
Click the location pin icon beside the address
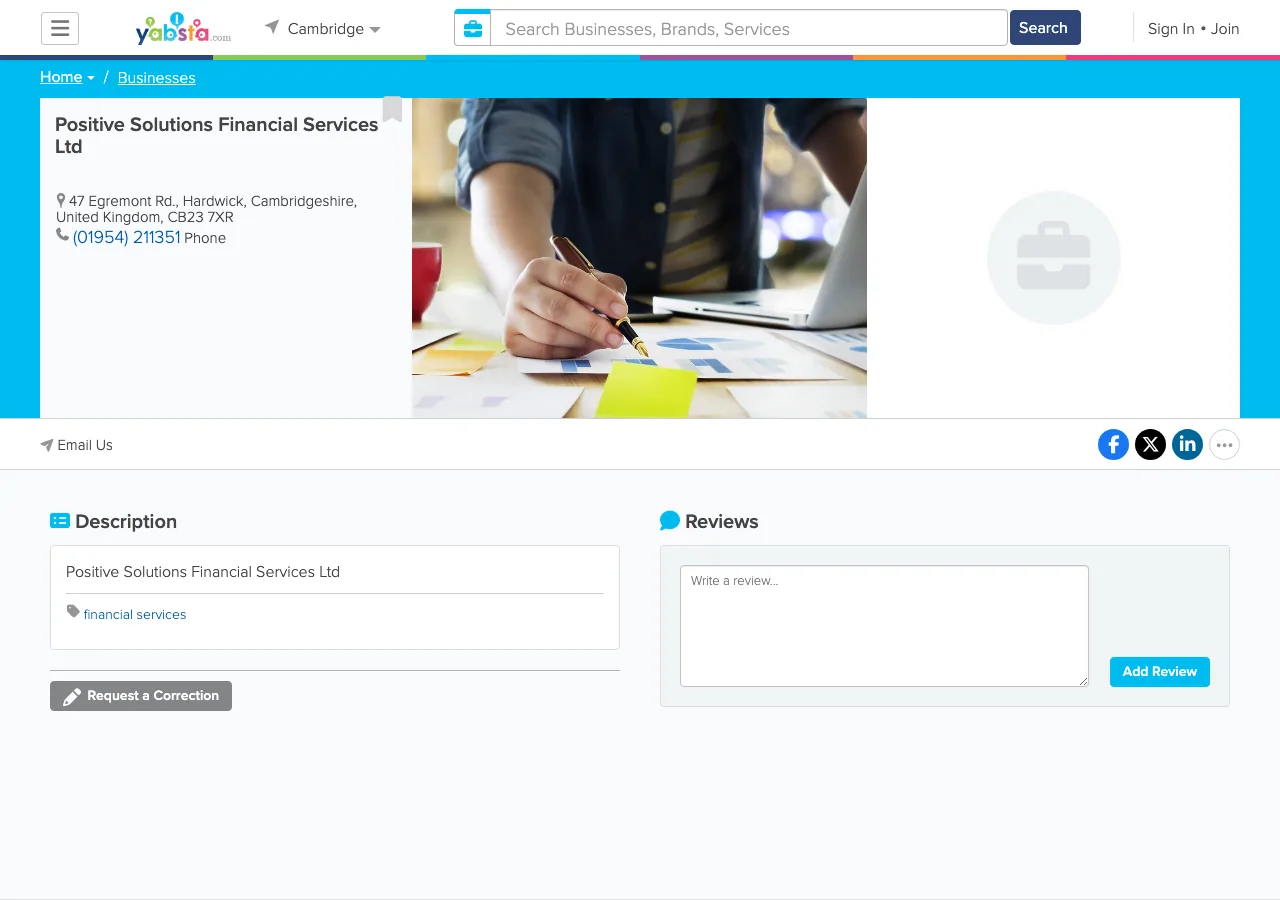point(60,199)
